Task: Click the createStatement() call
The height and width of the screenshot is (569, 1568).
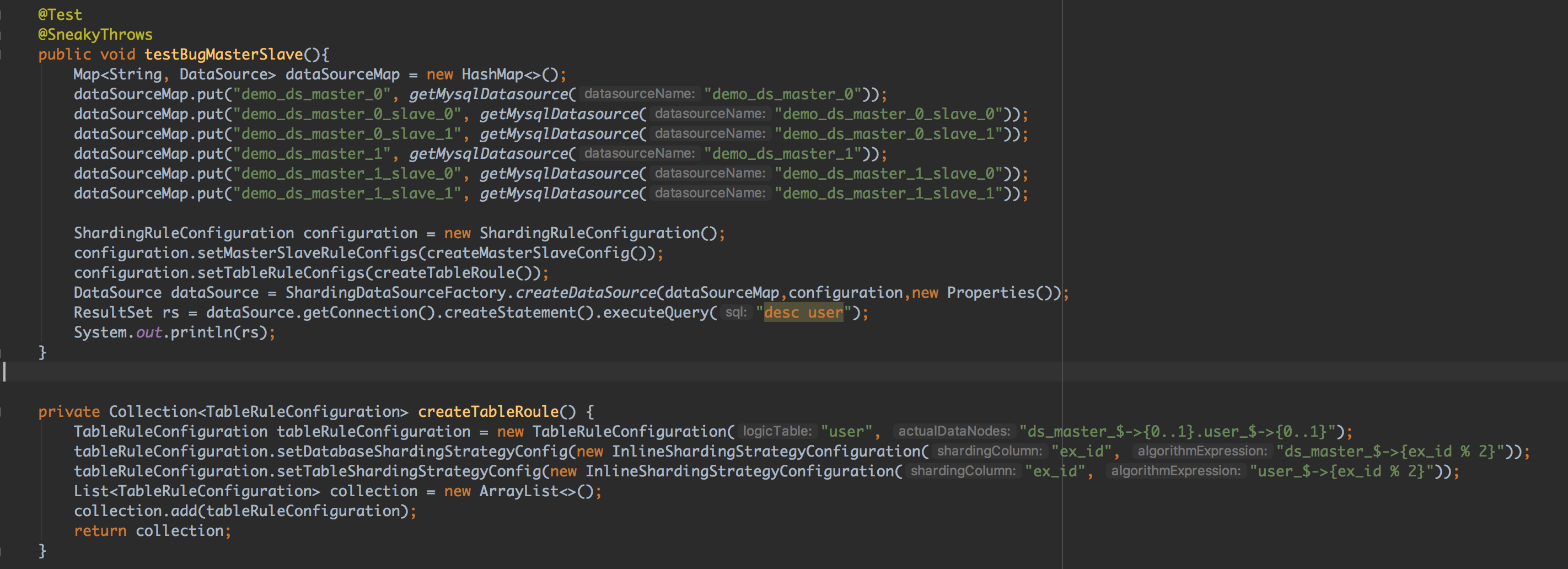Action: coord(519,313)
